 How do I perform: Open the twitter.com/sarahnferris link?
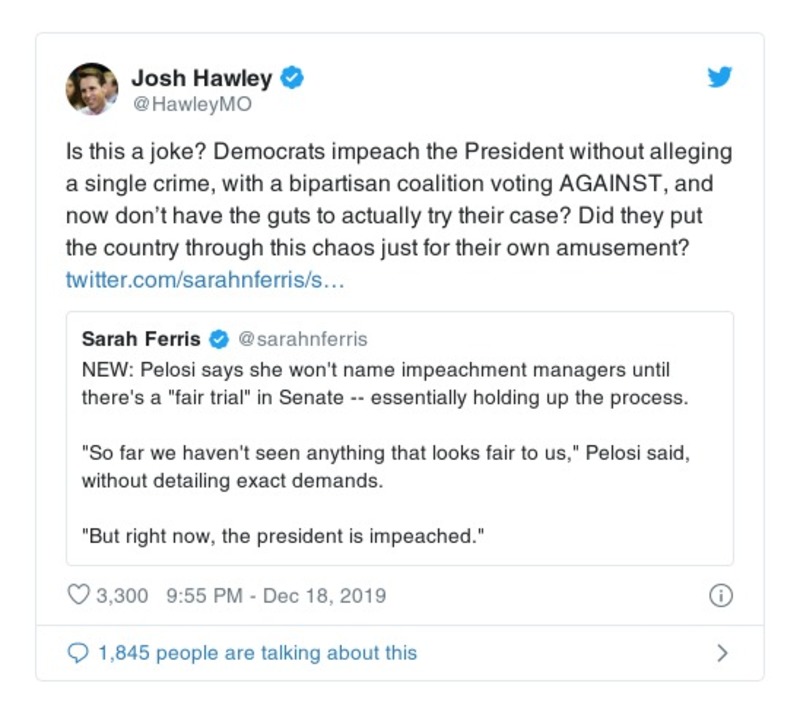coord(205,279)
